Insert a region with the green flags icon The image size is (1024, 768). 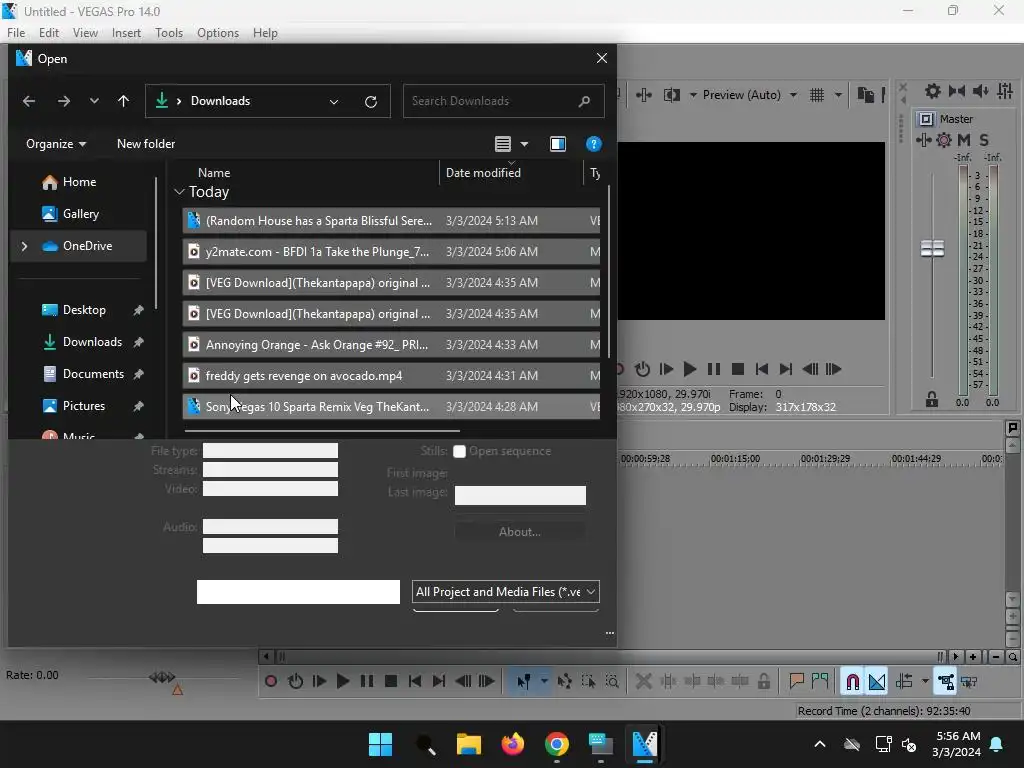(x=820, y=681)
